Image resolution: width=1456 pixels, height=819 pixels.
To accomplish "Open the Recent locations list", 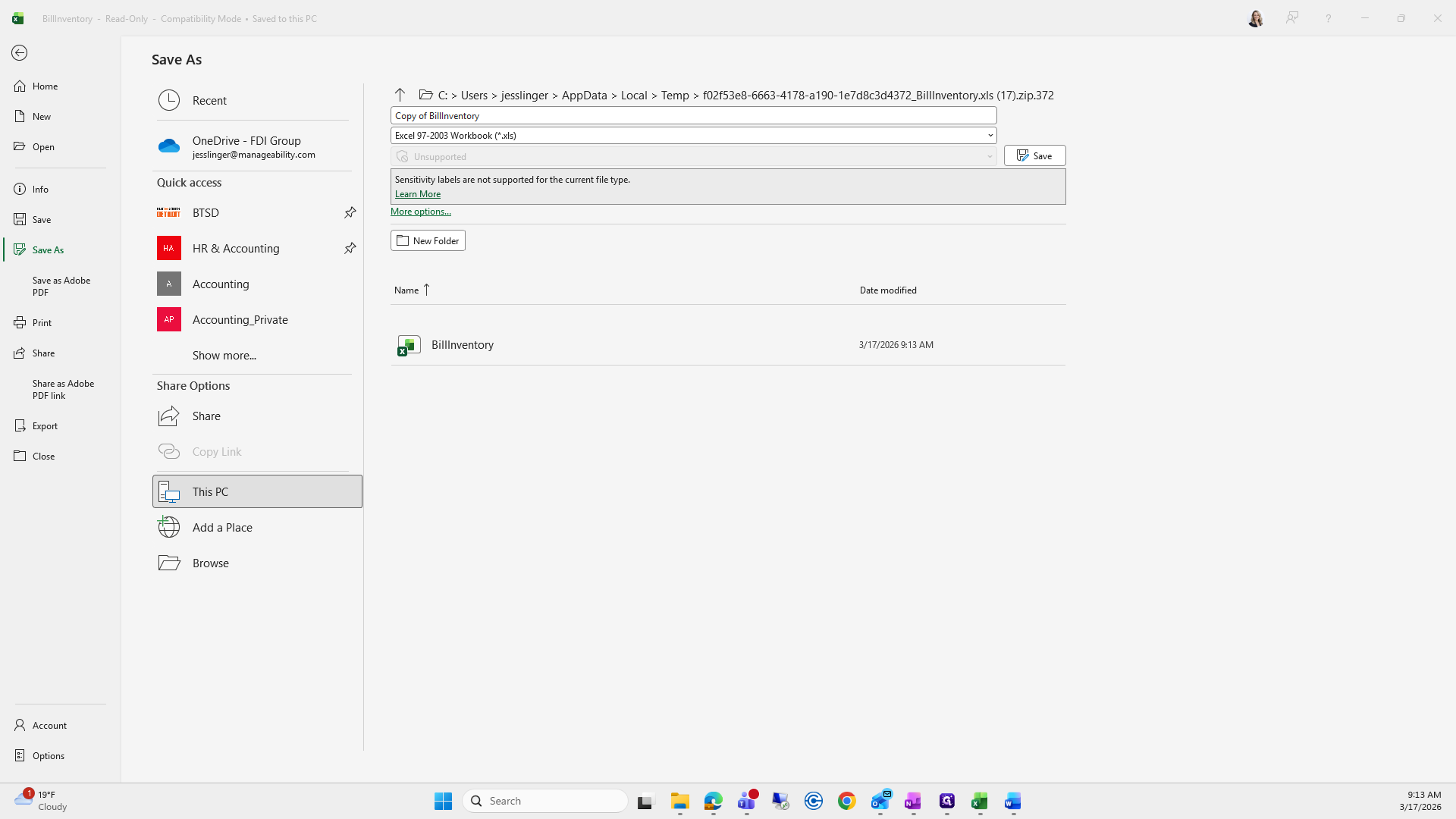I will 209,100.
